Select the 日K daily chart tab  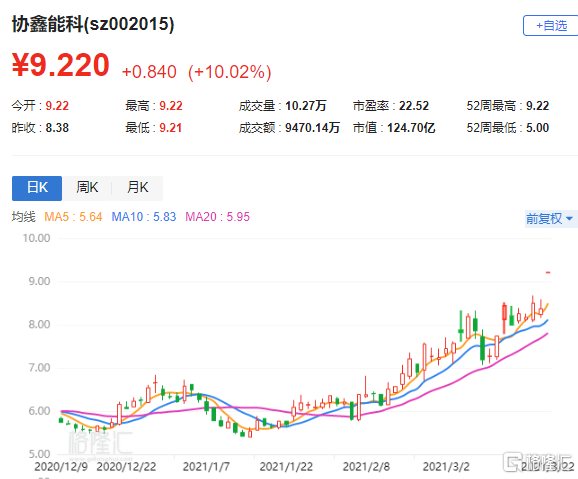click(x=37, y=188)
